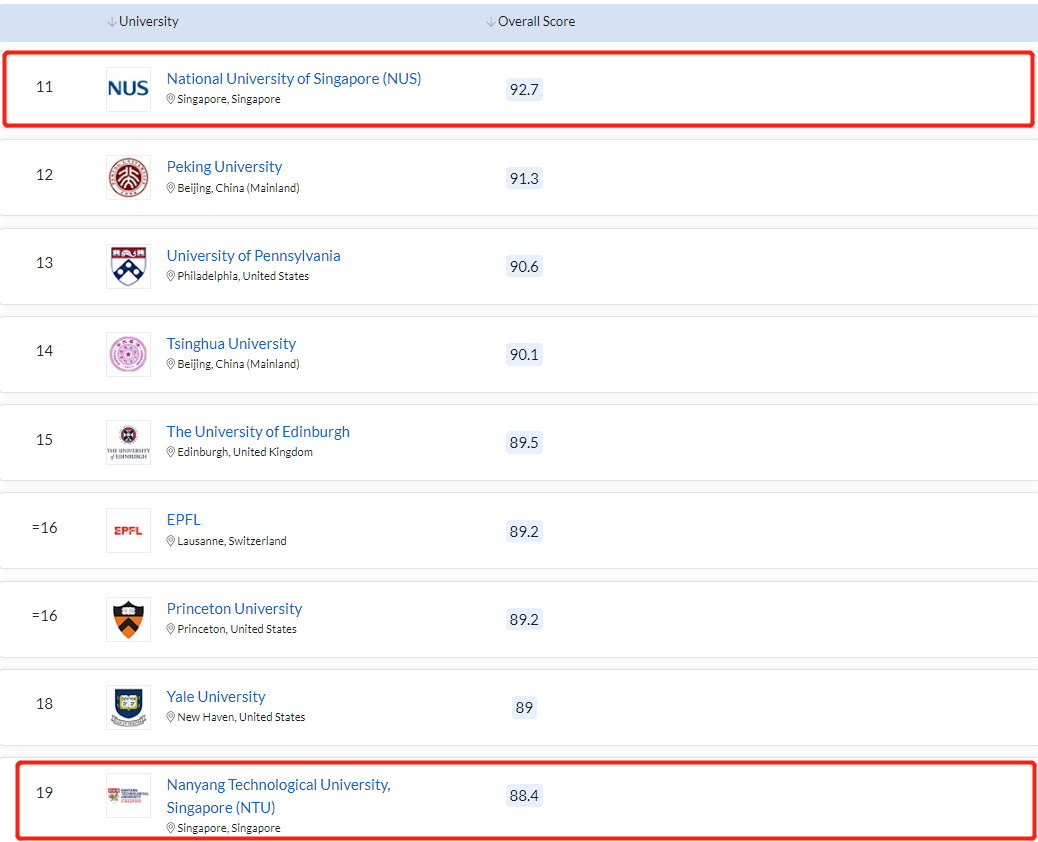Open Tsinghua University link

231,344
